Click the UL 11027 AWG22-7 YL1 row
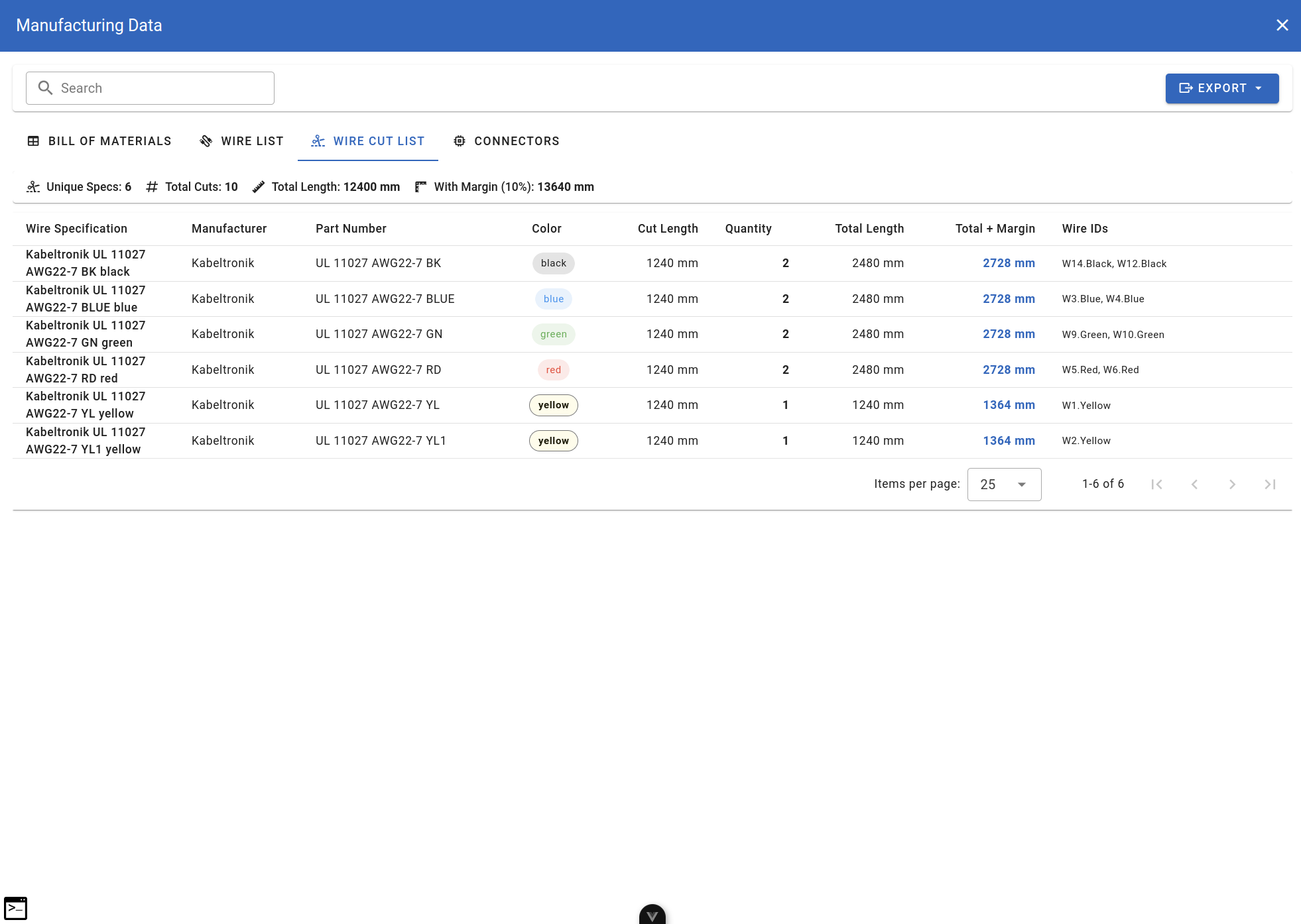 381,441
